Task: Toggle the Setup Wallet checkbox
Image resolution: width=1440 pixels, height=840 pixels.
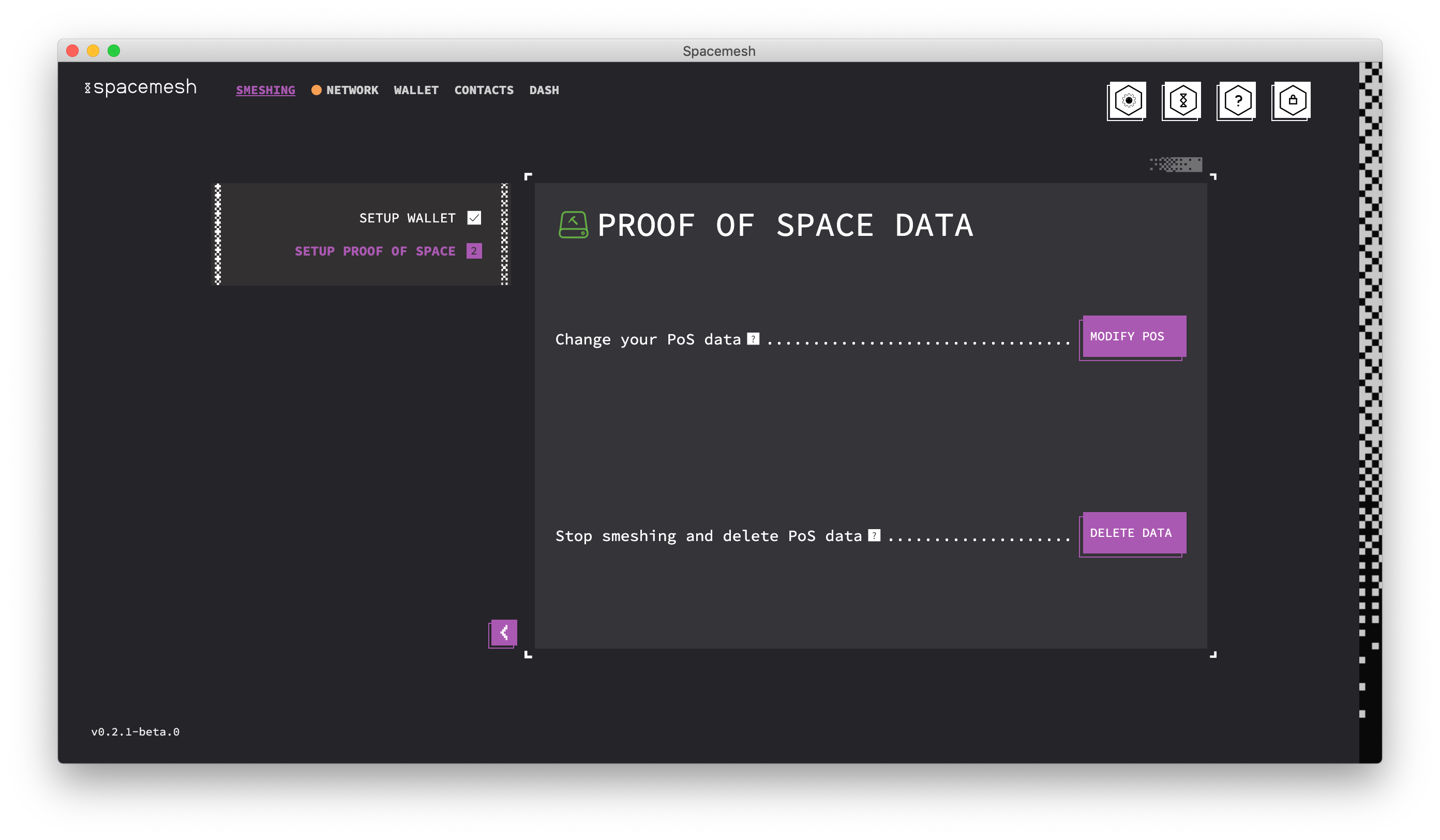Action: (x=474, y=218)
